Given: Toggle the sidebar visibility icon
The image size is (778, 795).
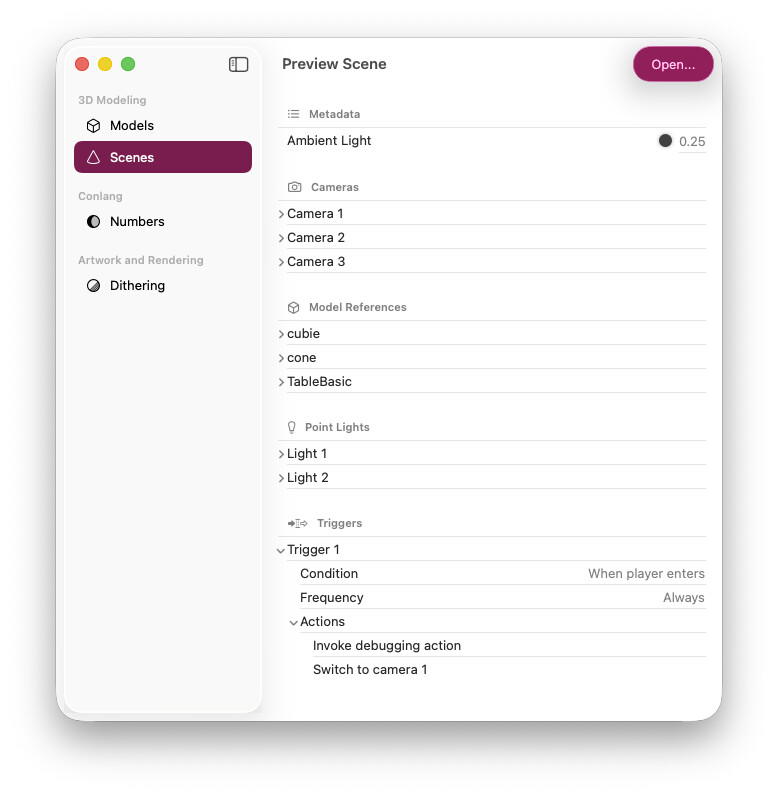Looking at the screenshot, I should coord(238,64).
